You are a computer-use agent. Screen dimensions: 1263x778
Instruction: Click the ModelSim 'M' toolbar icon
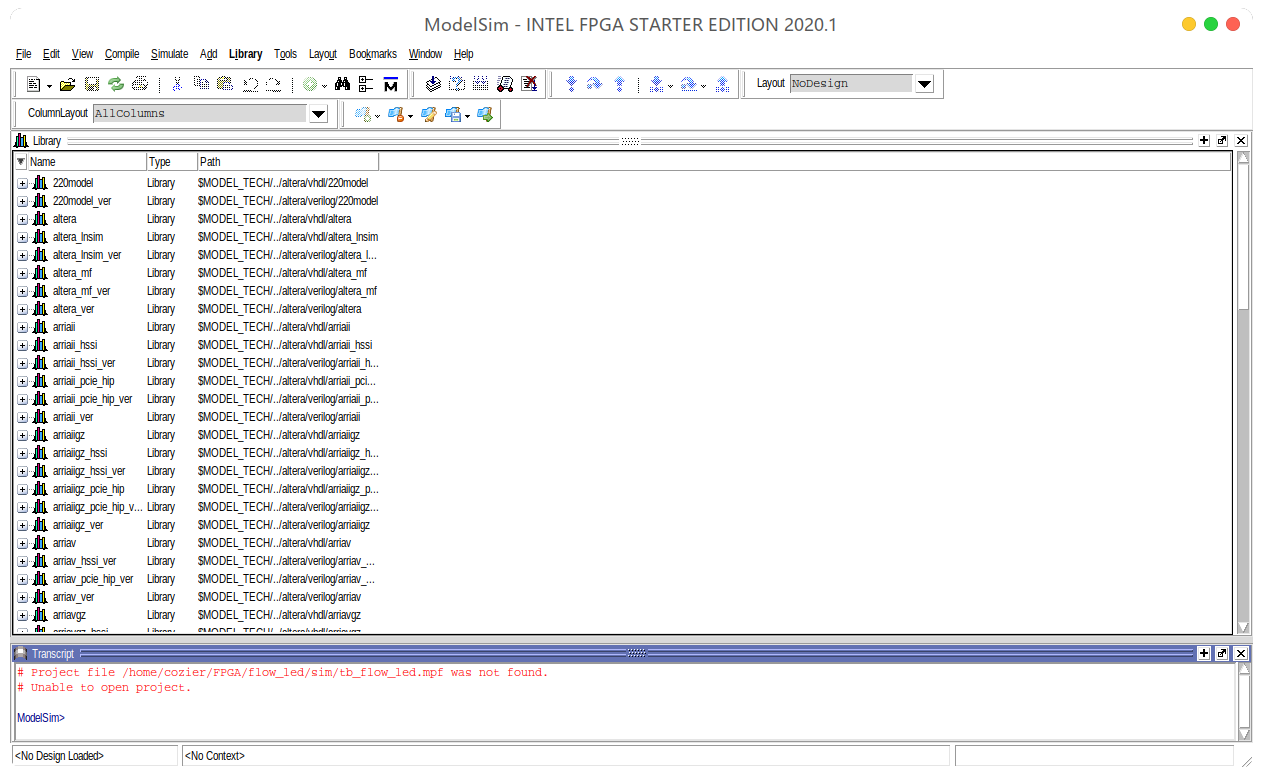(391, 85)
